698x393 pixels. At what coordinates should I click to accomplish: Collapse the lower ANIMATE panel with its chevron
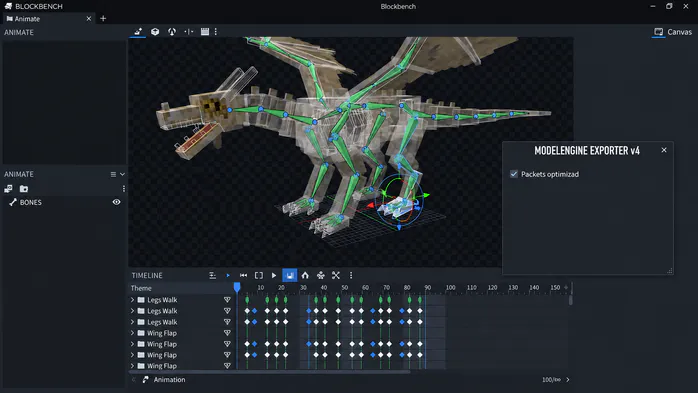[122, 174]
